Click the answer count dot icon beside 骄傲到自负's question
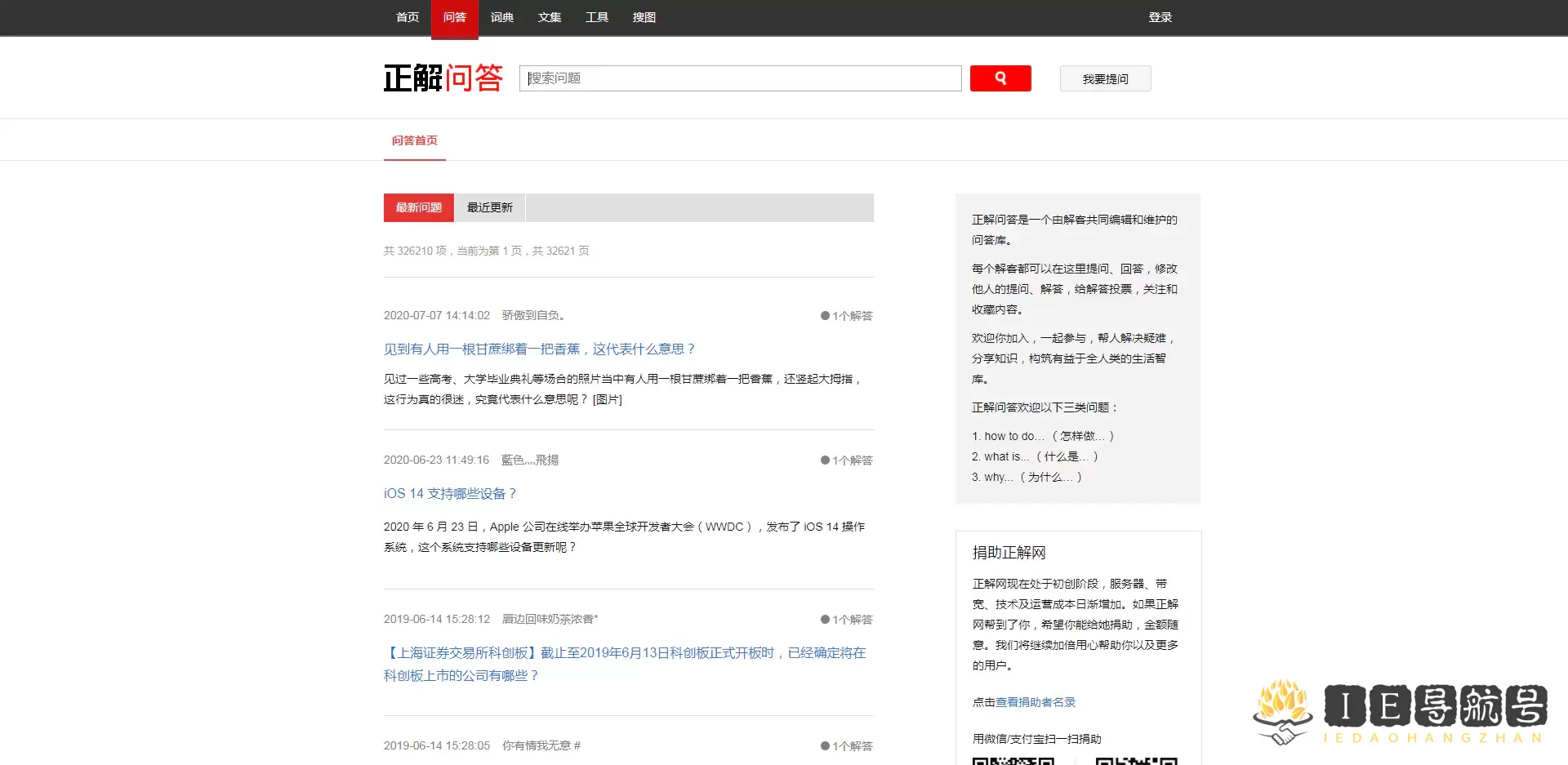 click(x=823, y=315)
